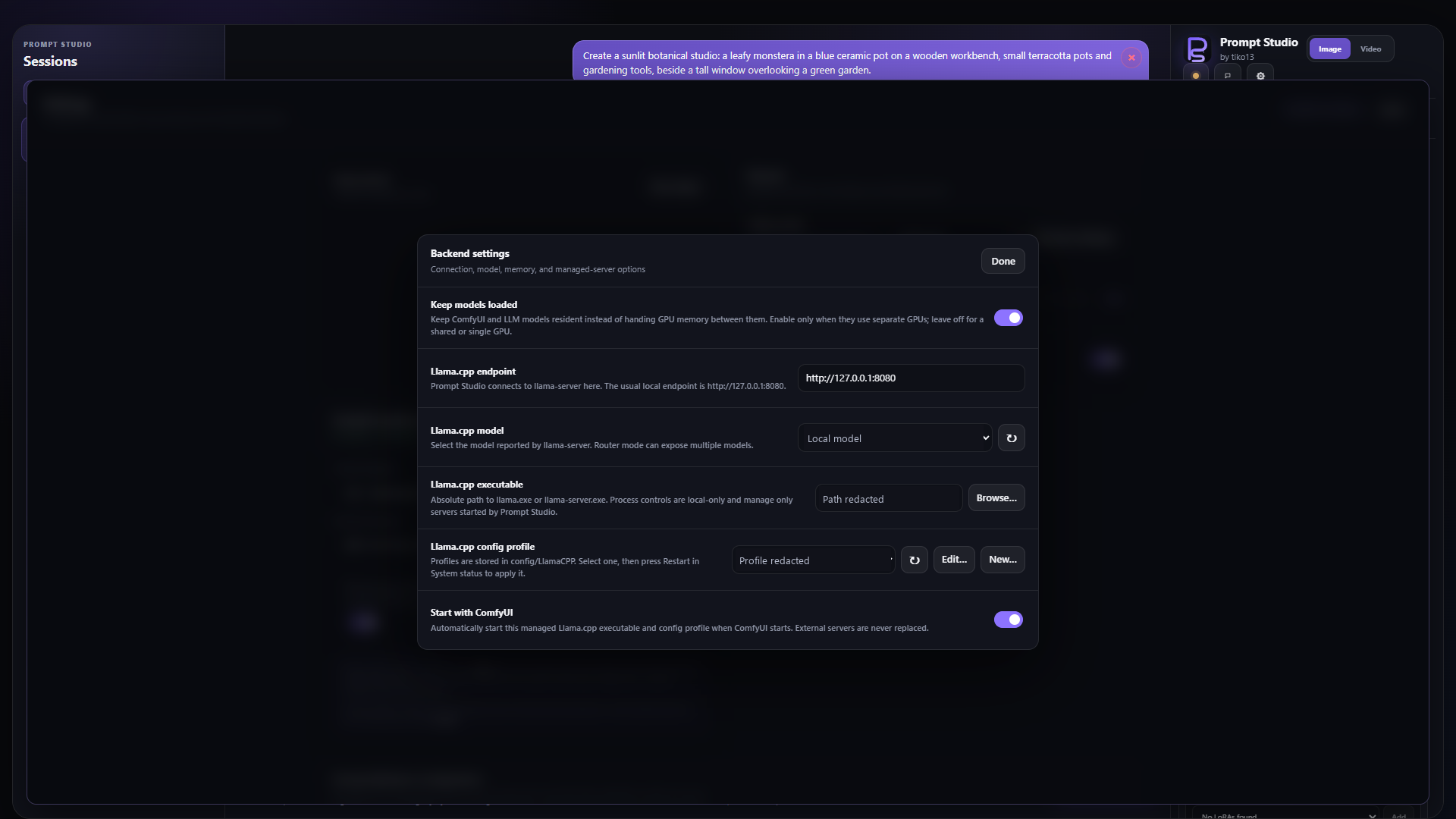Viewport: 1456px width, 819px height.
Task: Toggle the Keep models loaded switch
Action: [1009, 318]
